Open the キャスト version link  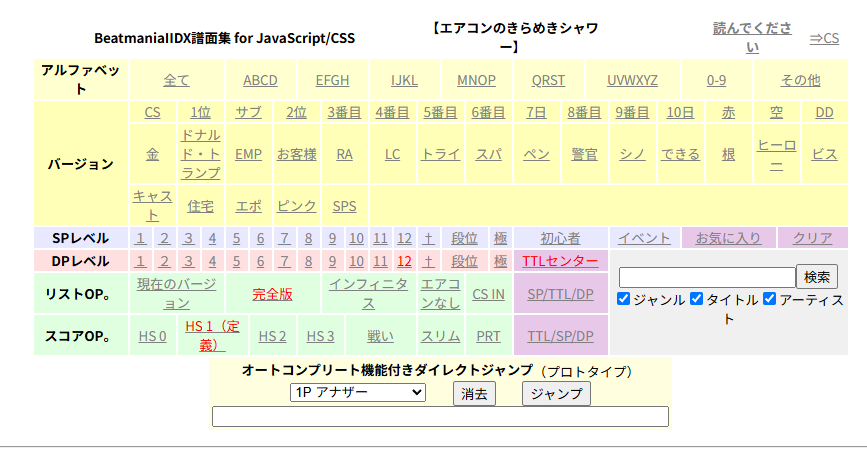point(152,206)
